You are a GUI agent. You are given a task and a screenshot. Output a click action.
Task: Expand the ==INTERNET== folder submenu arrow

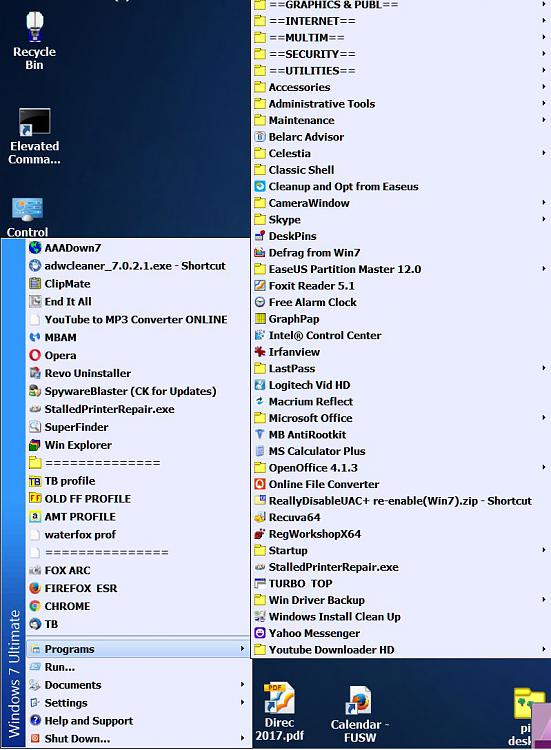click(543, 21)
